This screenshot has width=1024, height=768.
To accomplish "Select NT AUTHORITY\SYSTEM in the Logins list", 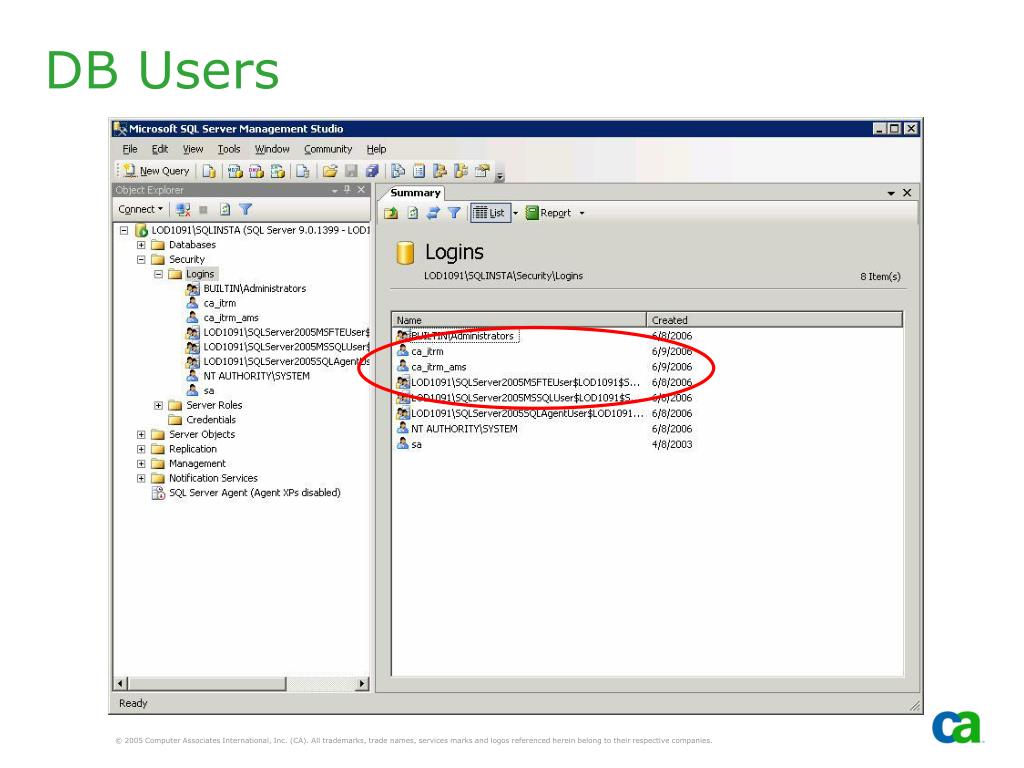I will [464, 429].
